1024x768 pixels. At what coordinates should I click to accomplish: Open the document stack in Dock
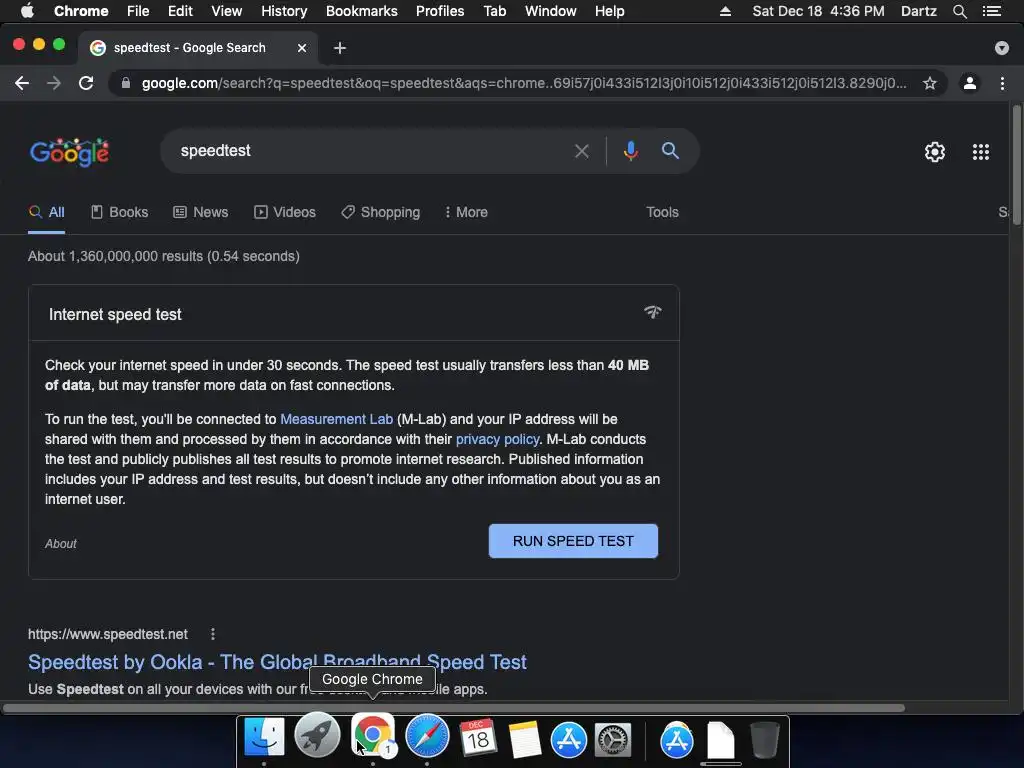click(x=720, y=740)
